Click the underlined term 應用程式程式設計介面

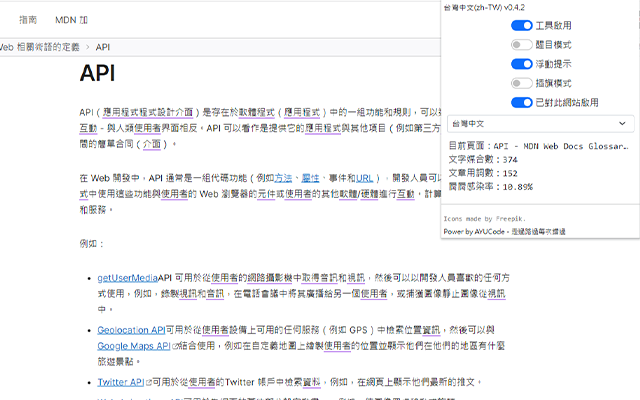pos(148,112)
